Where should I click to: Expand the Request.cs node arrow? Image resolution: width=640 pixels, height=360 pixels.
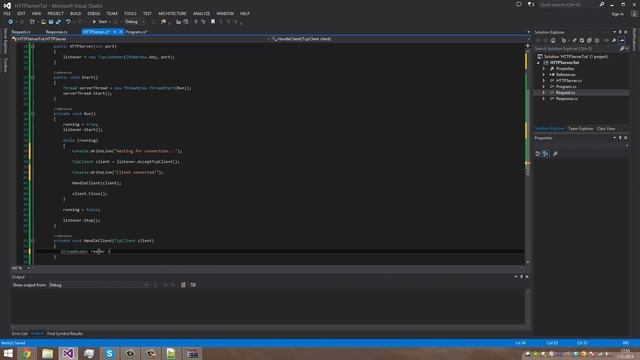click(x=544, y=93)
